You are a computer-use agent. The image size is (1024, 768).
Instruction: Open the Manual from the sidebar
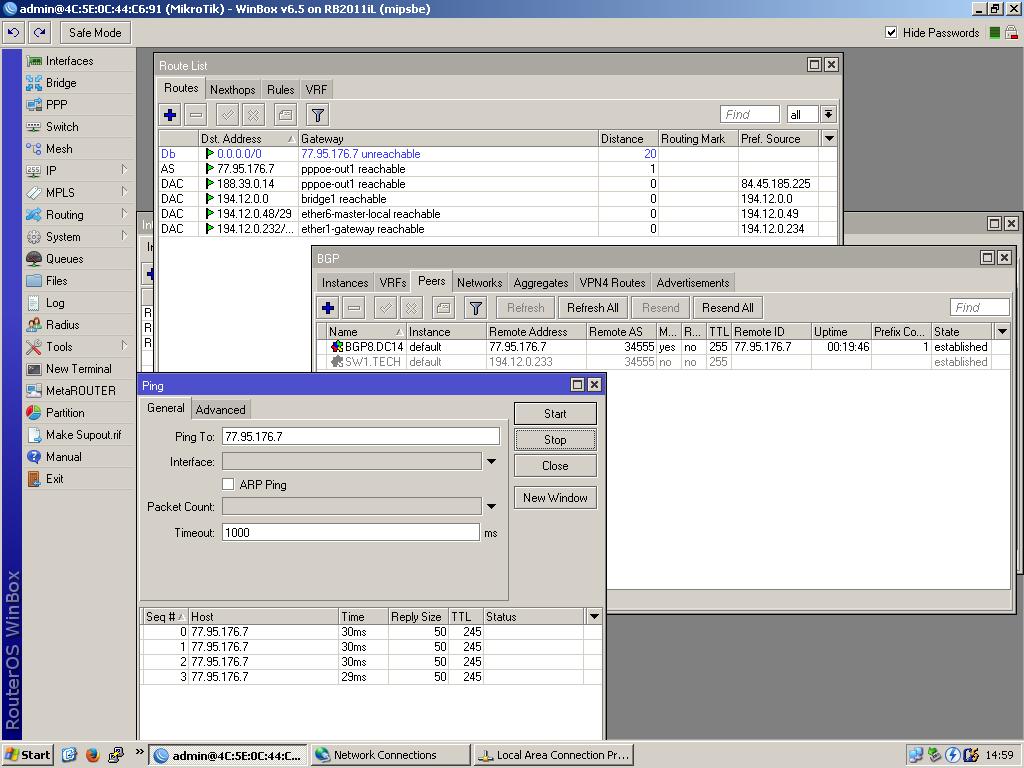[x=63, y=457]
